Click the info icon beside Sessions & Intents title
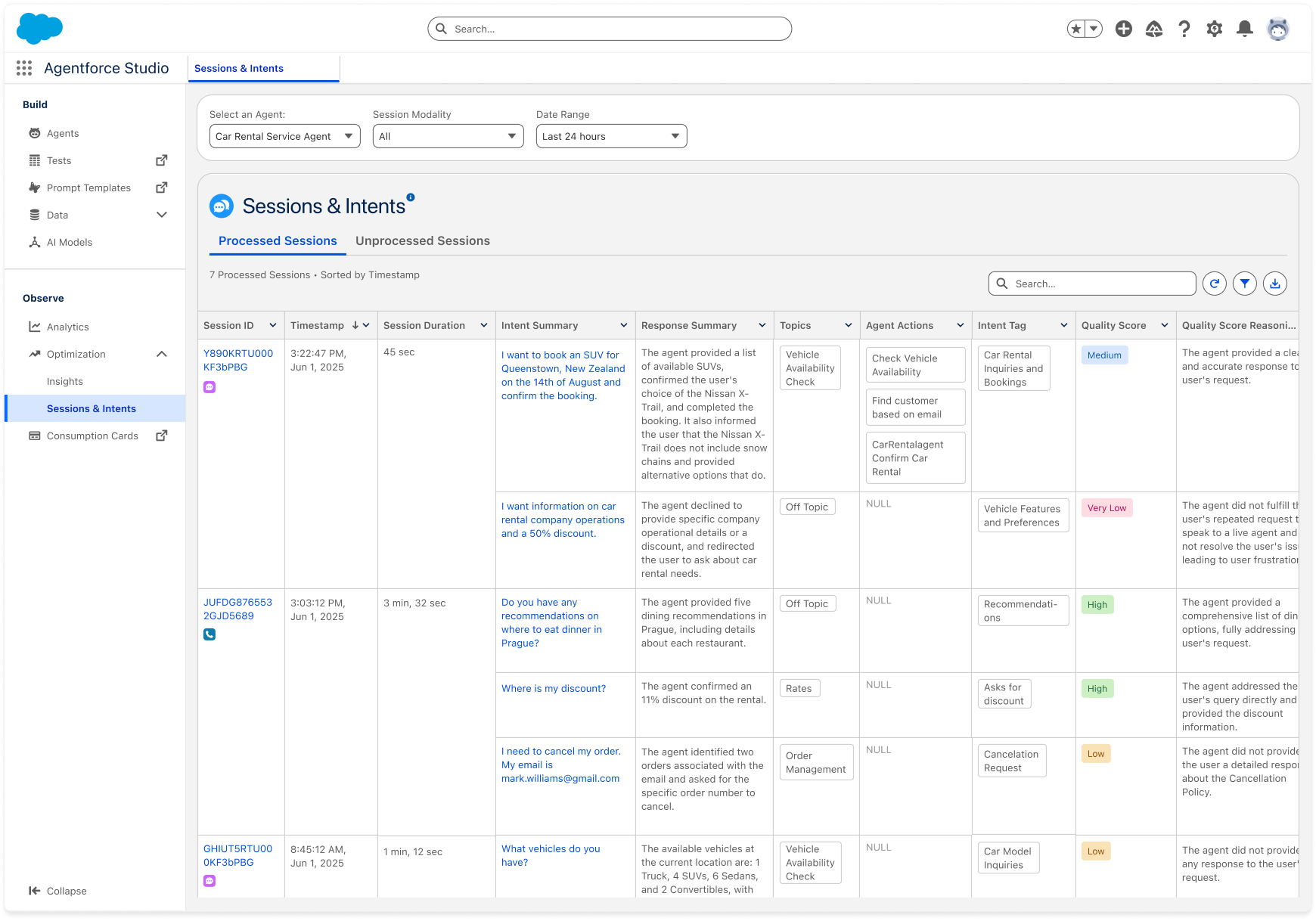 pos(411,197)
